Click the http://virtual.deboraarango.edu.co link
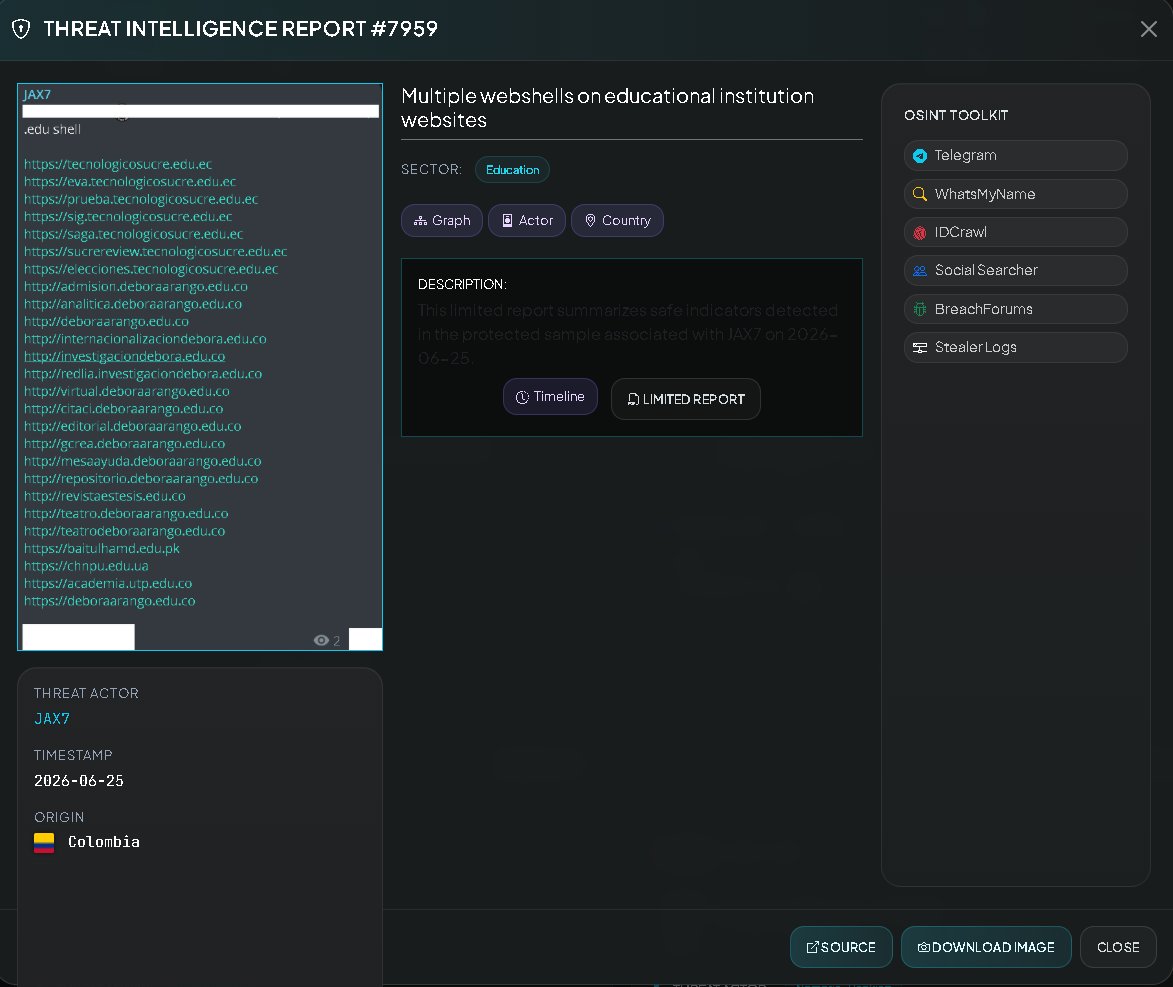The image size is (1173, 987). [126, 391]
